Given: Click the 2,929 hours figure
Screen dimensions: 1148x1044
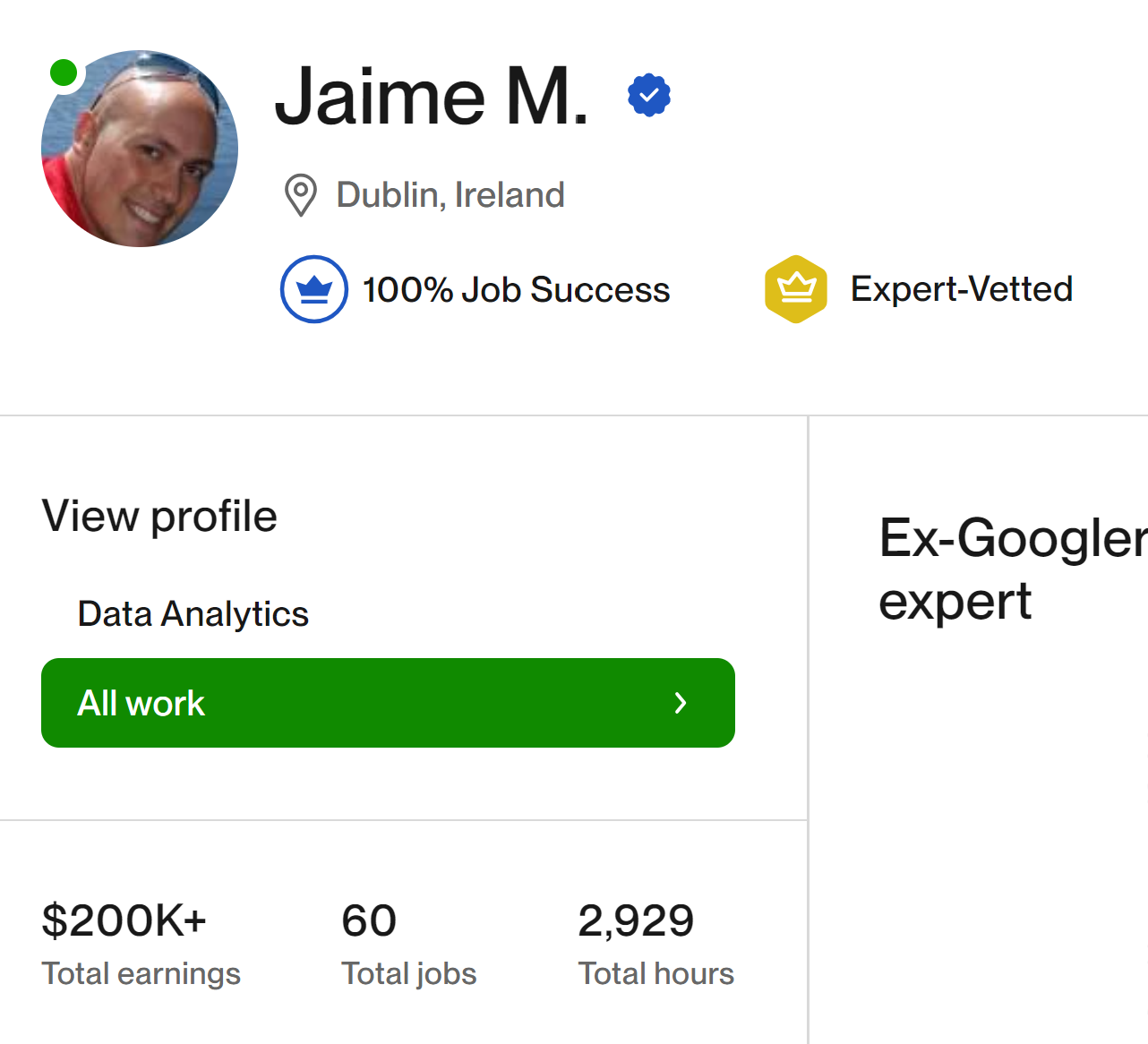Looking at the screenshot, I should pos(636,920).
